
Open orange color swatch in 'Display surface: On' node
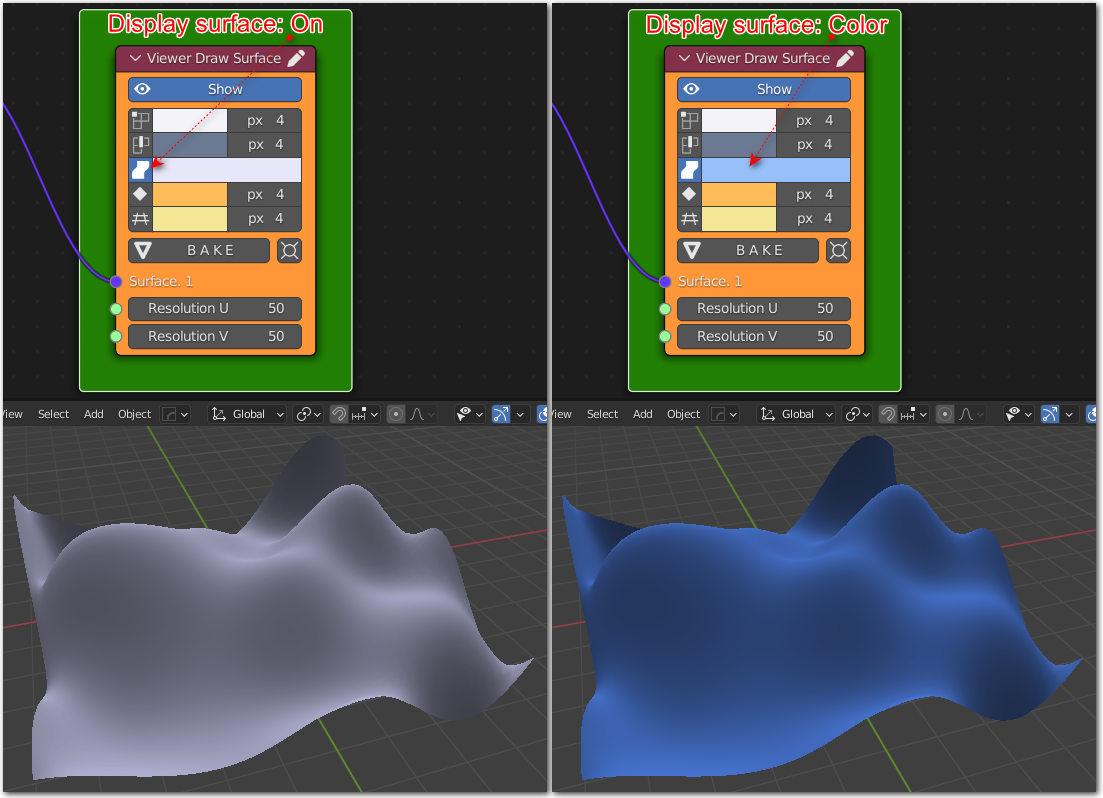click(190, 194)
